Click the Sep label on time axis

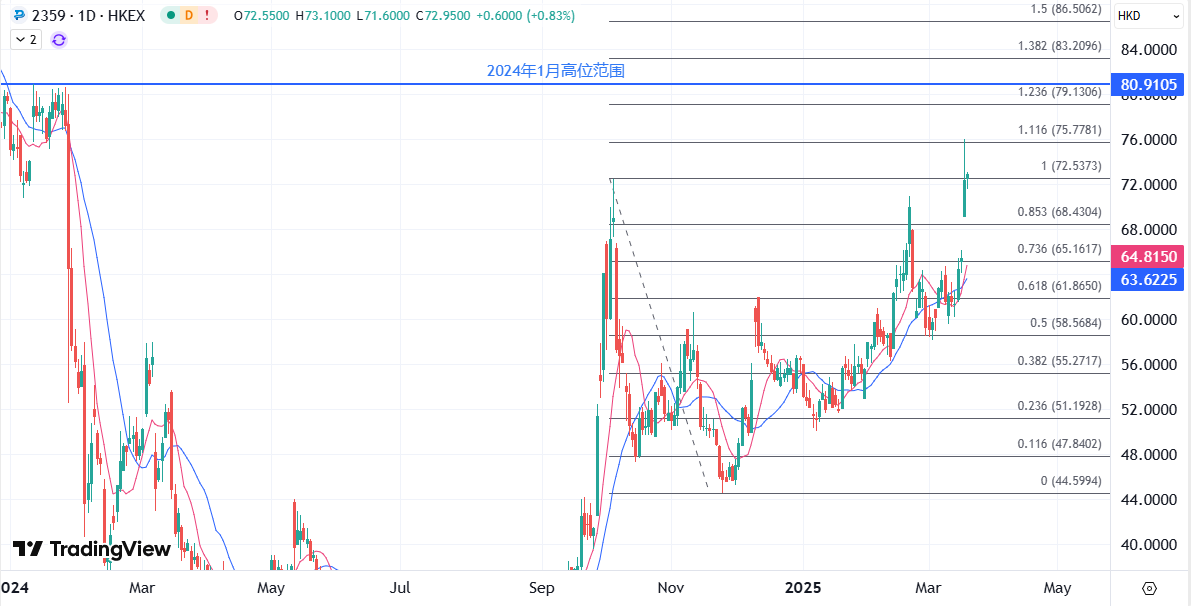(542, 589)
